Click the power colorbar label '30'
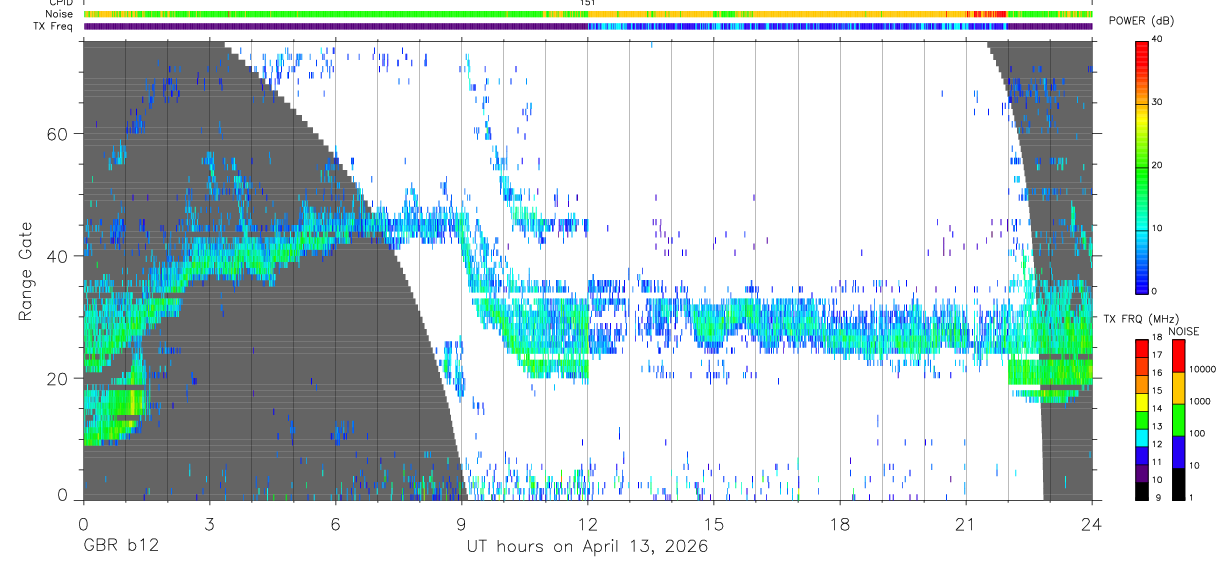 [x=1158, y=103]
